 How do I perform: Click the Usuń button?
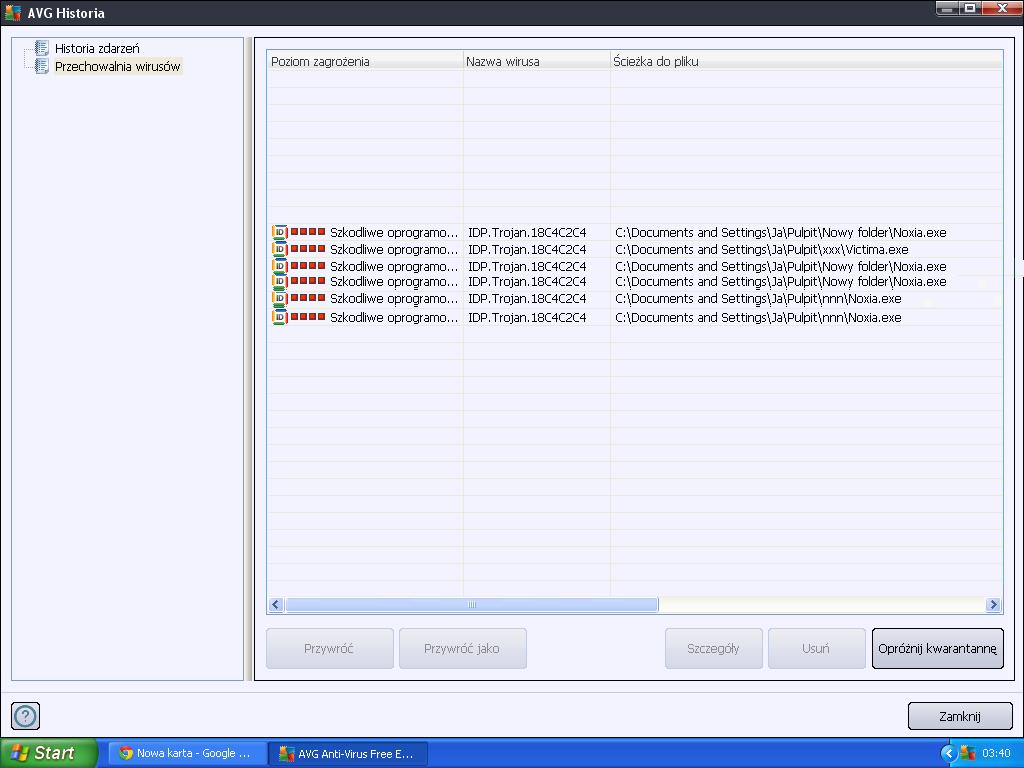pos(816,648)
